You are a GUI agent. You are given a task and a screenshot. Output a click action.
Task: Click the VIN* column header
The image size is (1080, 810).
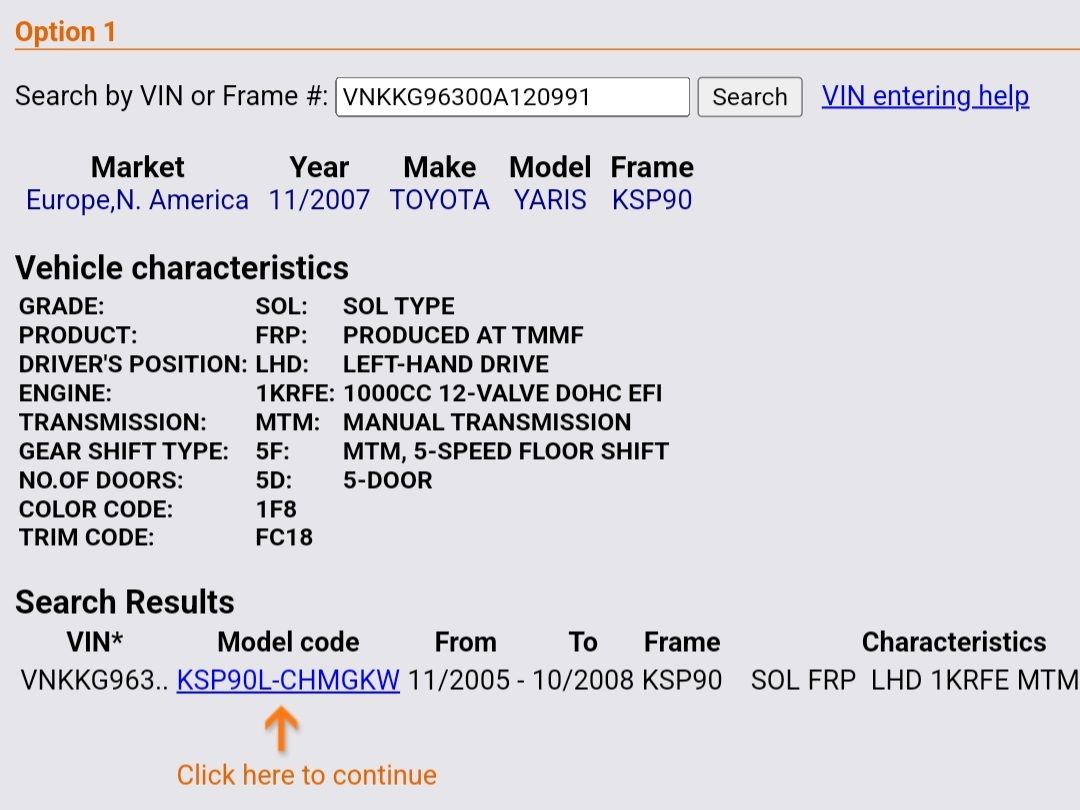(x=94, y=642)
